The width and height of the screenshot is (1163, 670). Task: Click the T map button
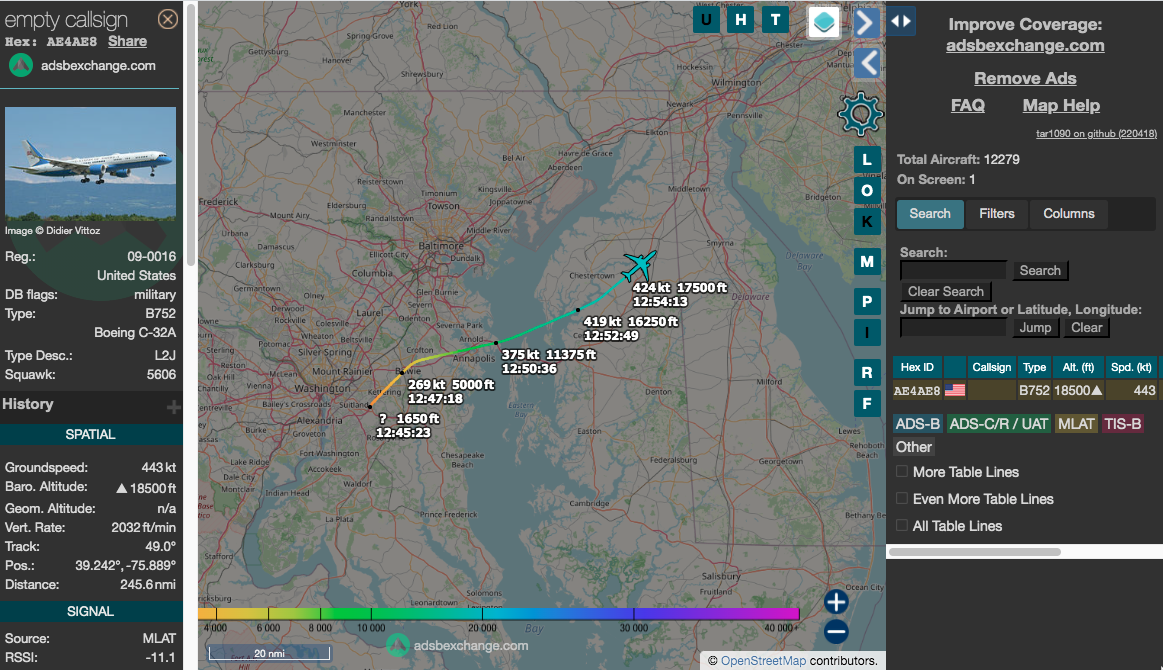click(x=775, y=20)
